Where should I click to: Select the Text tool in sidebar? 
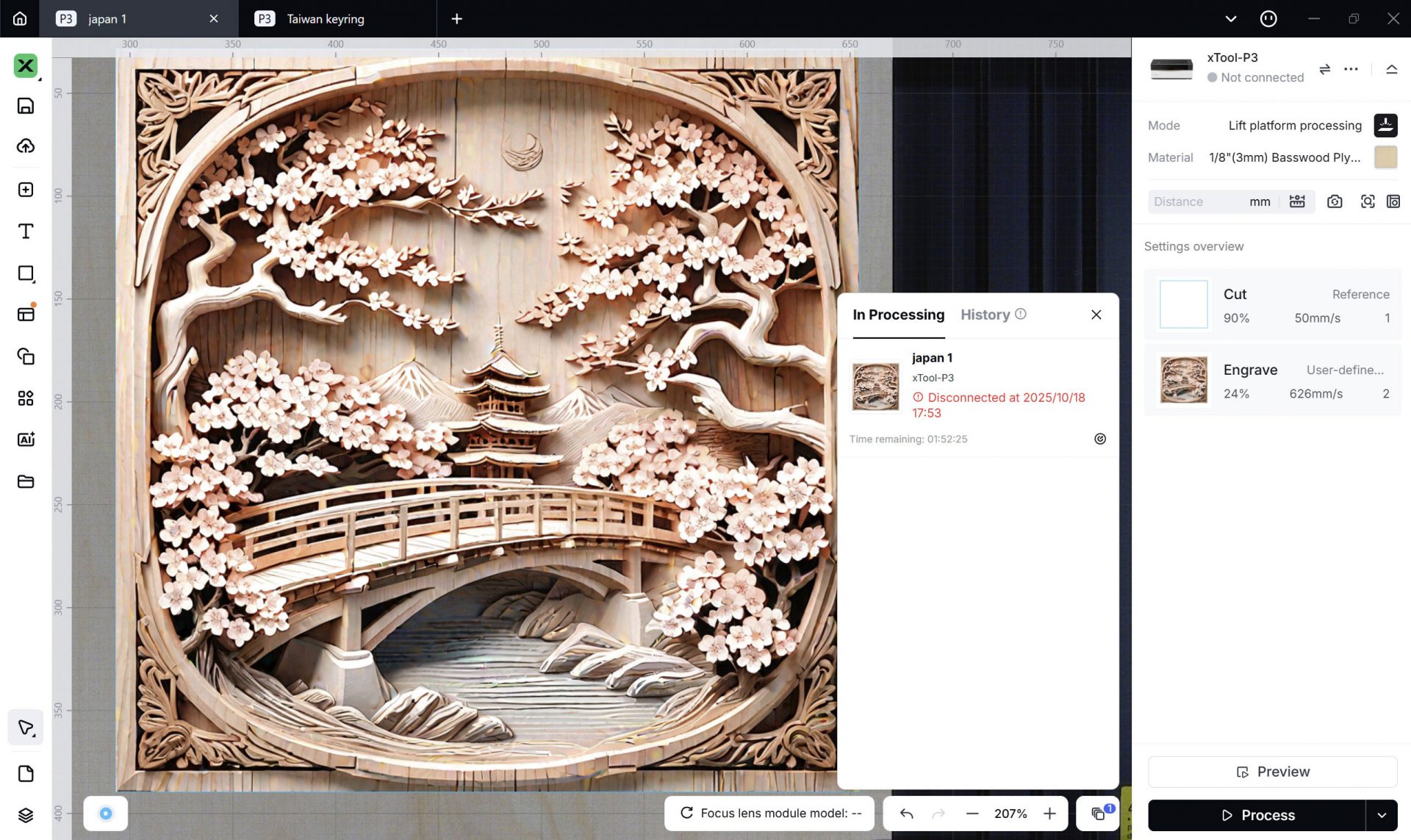click(x=26, y=231)
